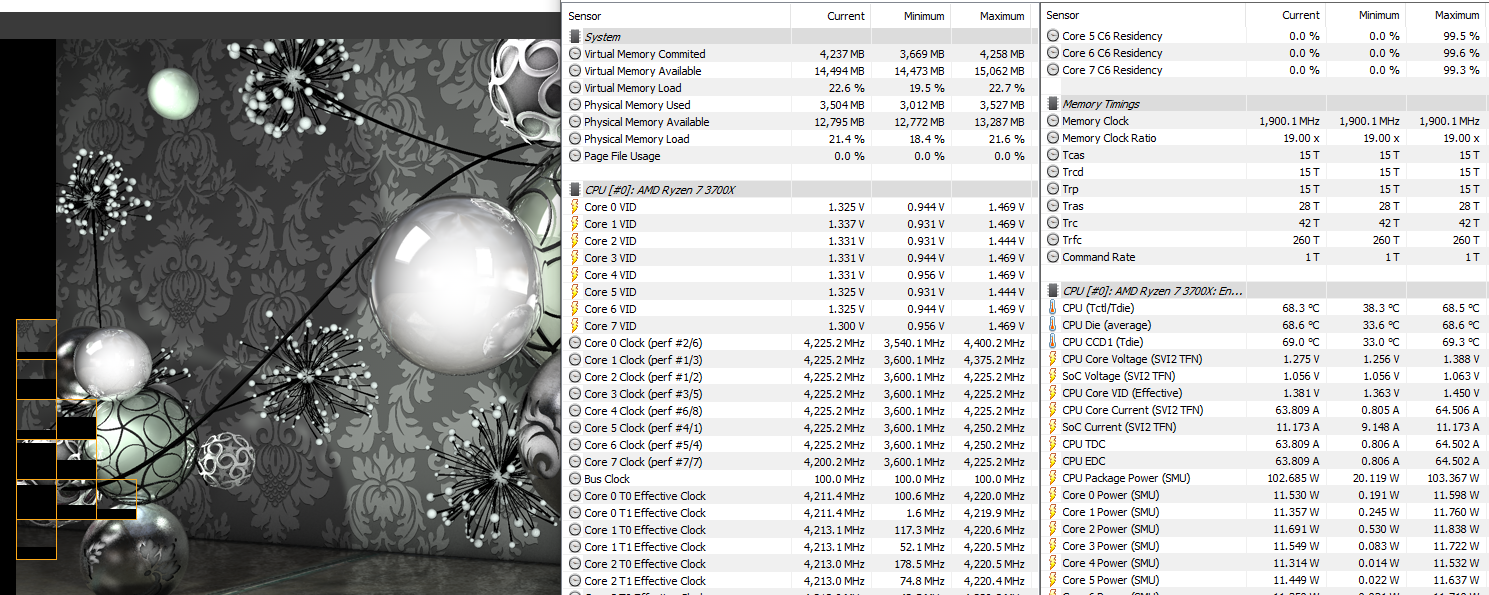1489x595 pixels.
Task: Select the Tras timing row
Action: (x=1265, y=206)
